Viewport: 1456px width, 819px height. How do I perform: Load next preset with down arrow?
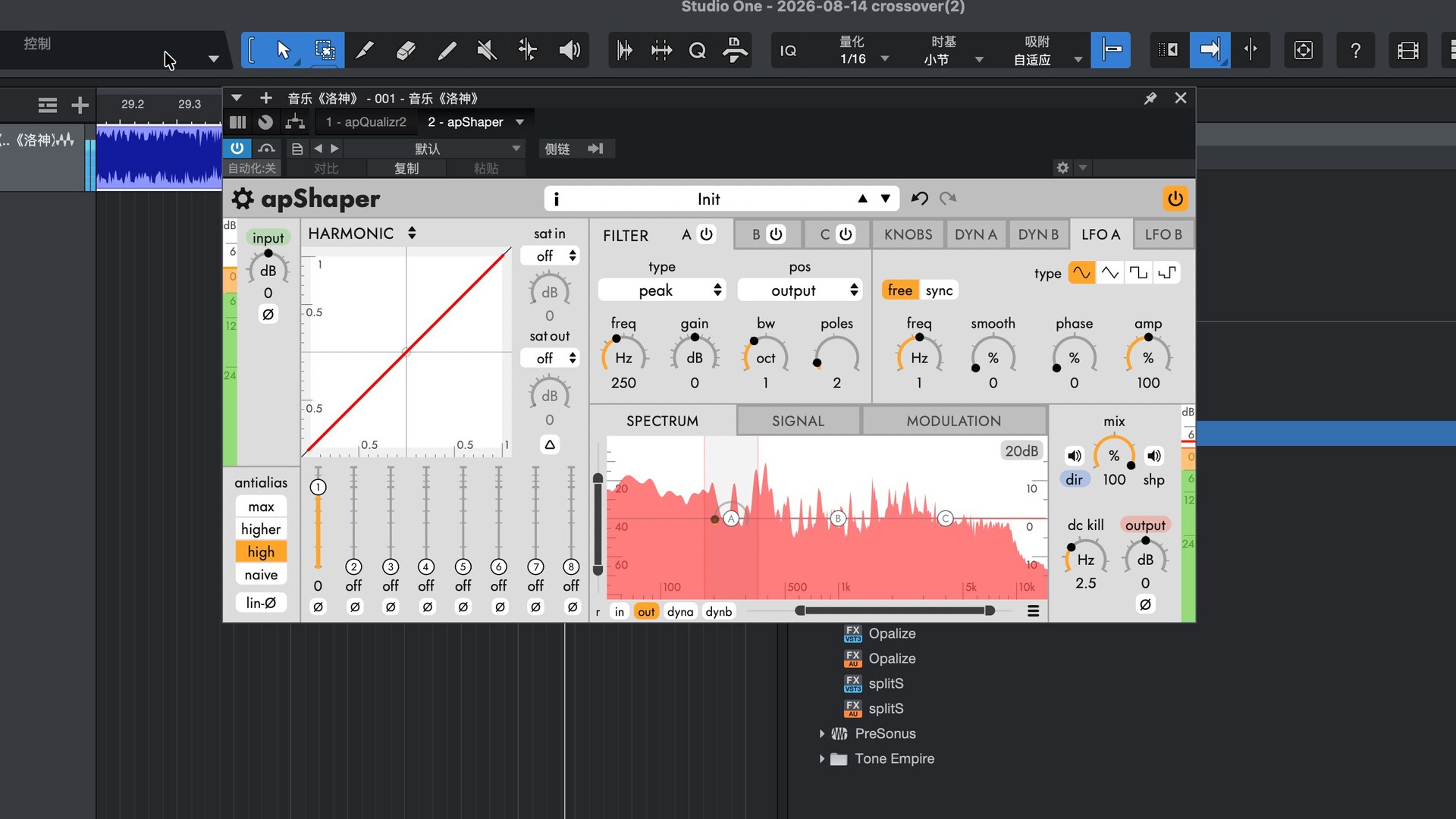pos(885,199)
